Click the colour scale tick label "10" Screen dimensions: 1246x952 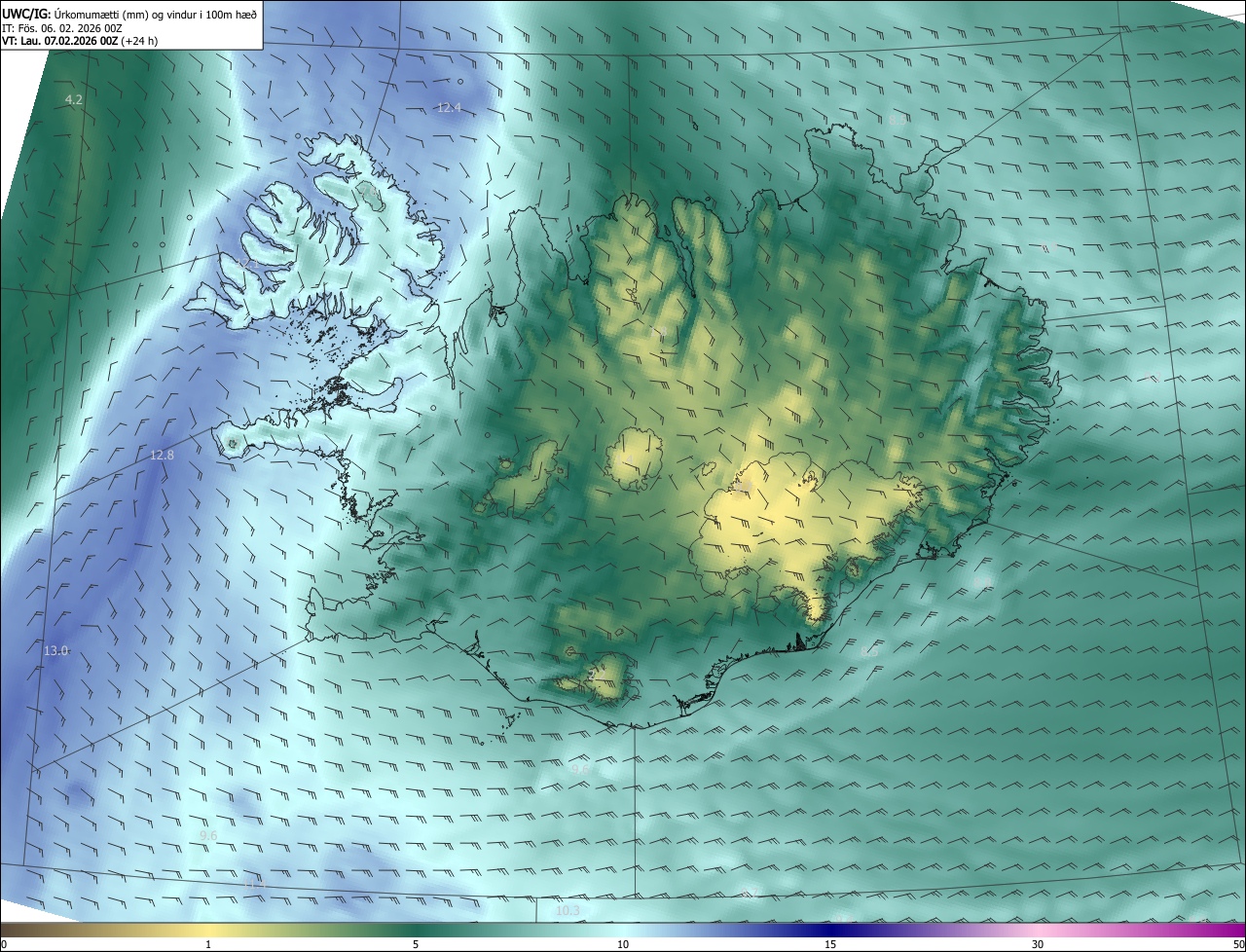click(623, 944)
